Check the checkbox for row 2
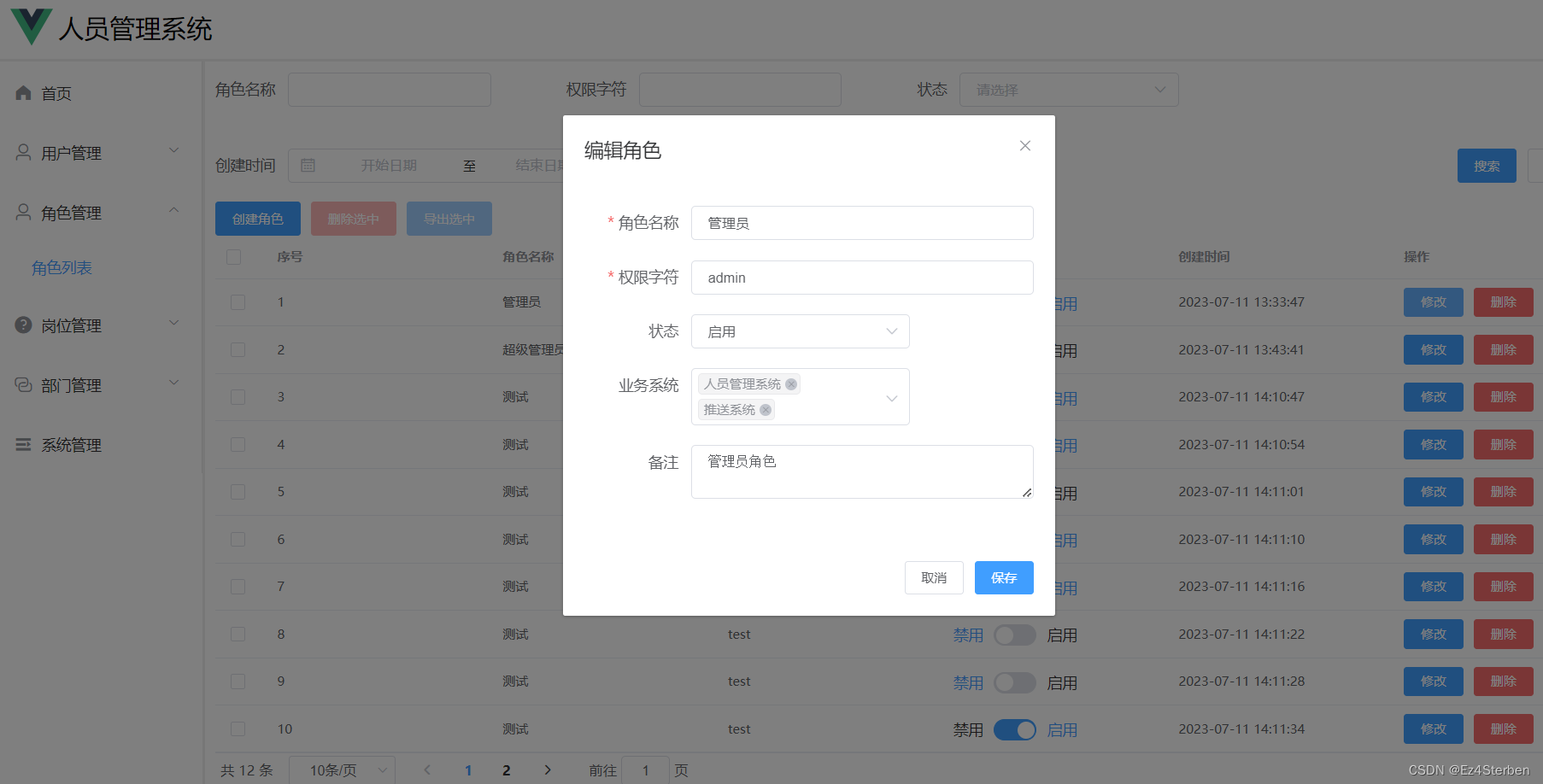1543x784 pixels. tap(238, 350)
